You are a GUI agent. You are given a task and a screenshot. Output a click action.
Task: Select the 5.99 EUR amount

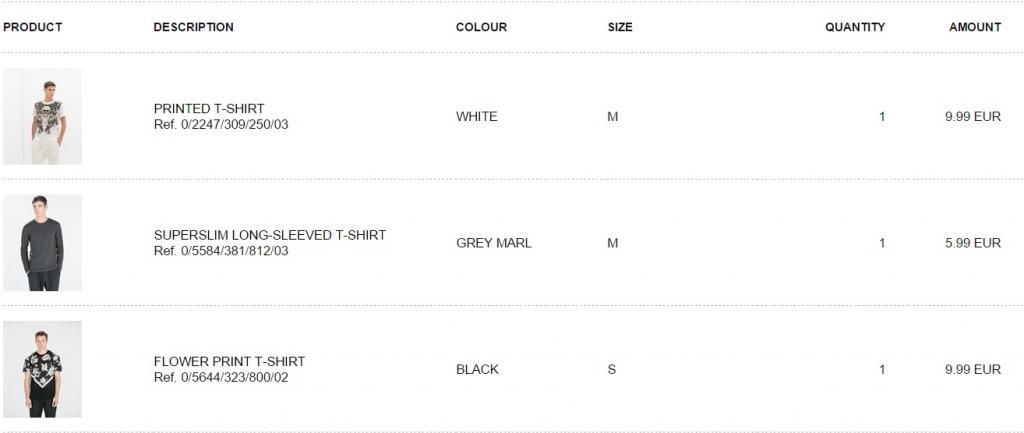point(972,243)
